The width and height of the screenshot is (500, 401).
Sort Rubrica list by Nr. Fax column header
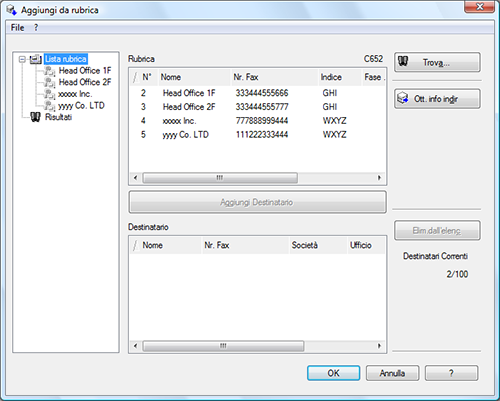point(274,77)
